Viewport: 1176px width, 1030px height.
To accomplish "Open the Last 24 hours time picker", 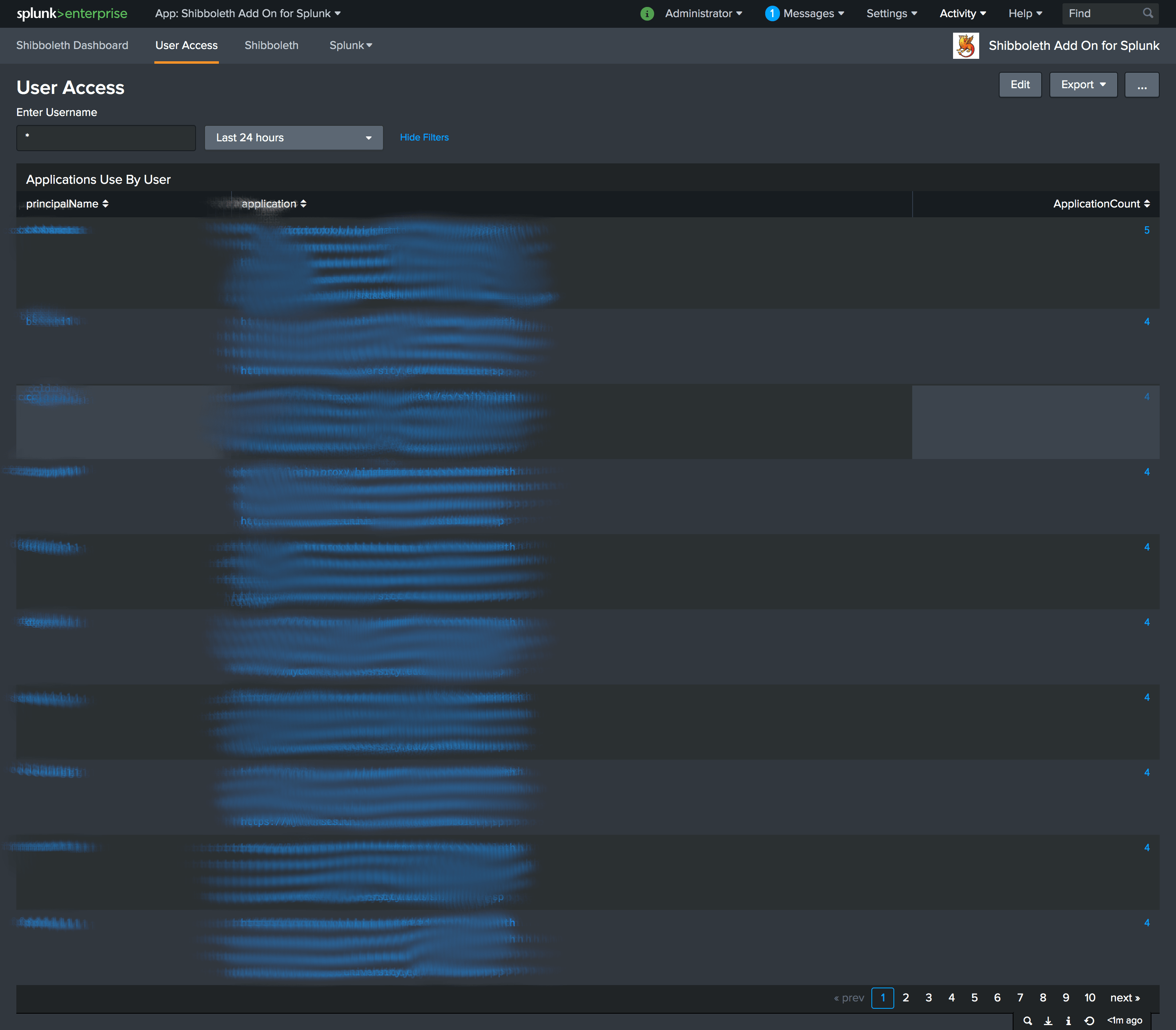I will click(x=294, y=138).
